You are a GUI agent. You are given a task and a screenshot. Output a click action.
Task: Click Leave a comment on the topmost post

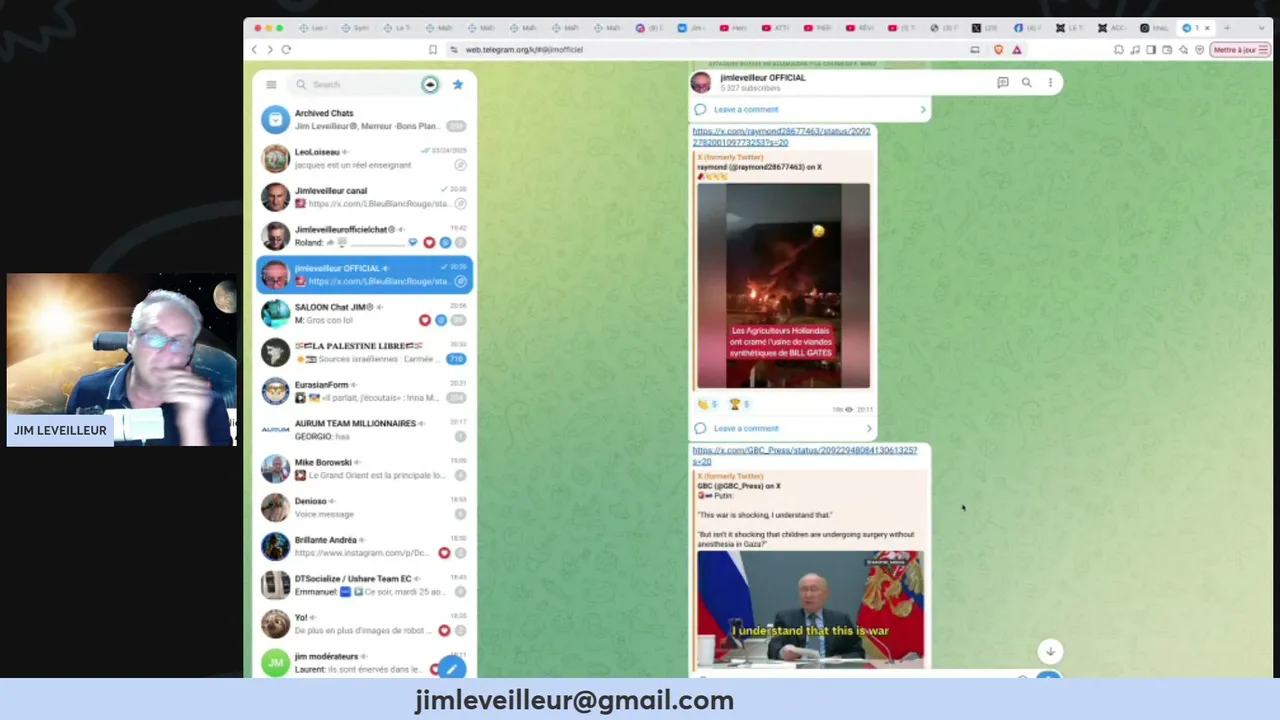click(746, 110)
